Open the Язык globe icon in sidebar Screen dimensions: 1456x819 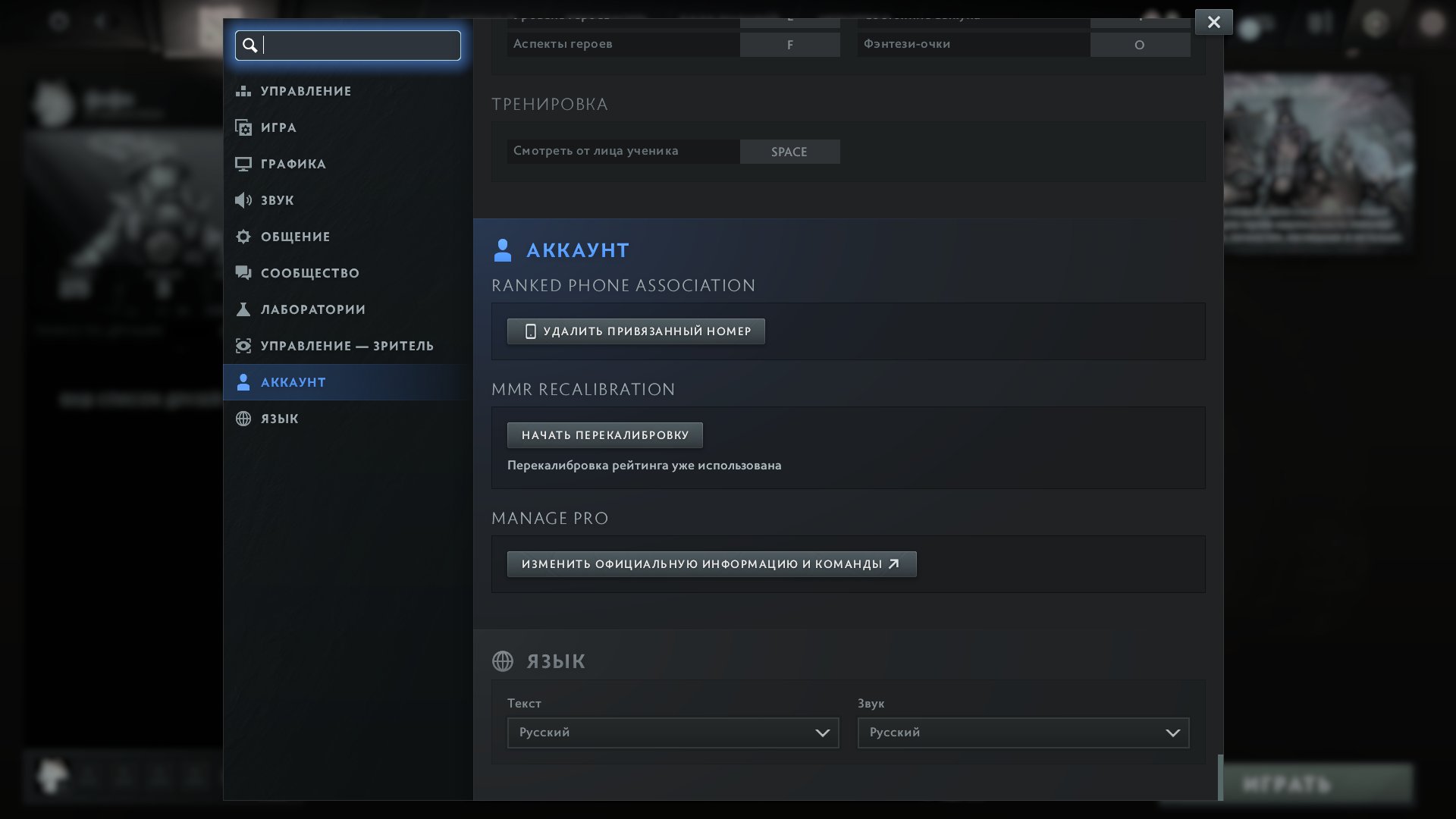click(243, 419)
